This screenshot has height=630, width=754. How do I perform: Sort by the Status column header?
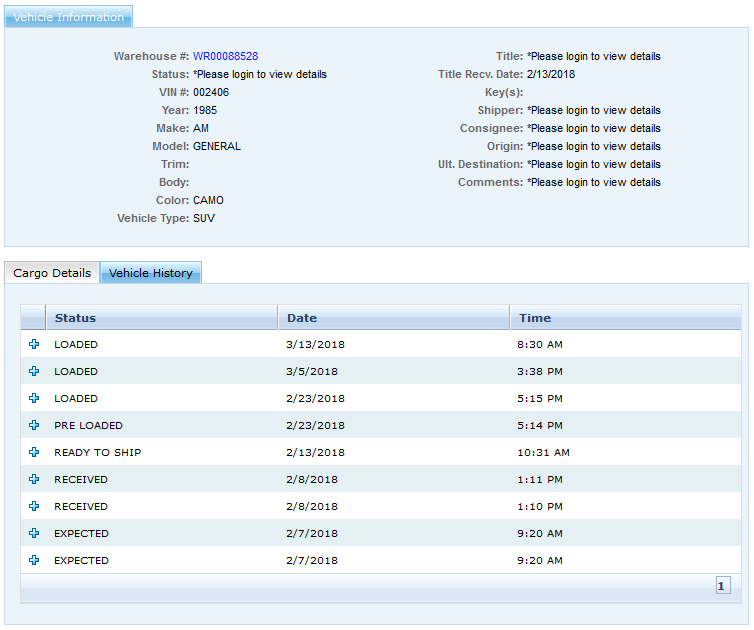pyautogui.click(x=76, y=318)
